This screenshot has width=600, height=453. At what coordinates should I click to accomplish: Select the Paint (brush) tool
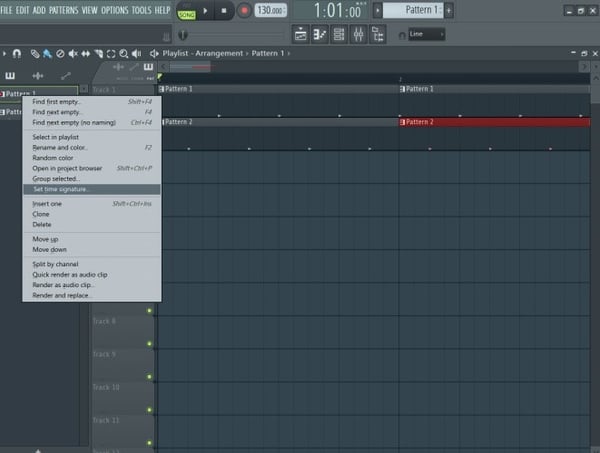[x=47, y=54]
